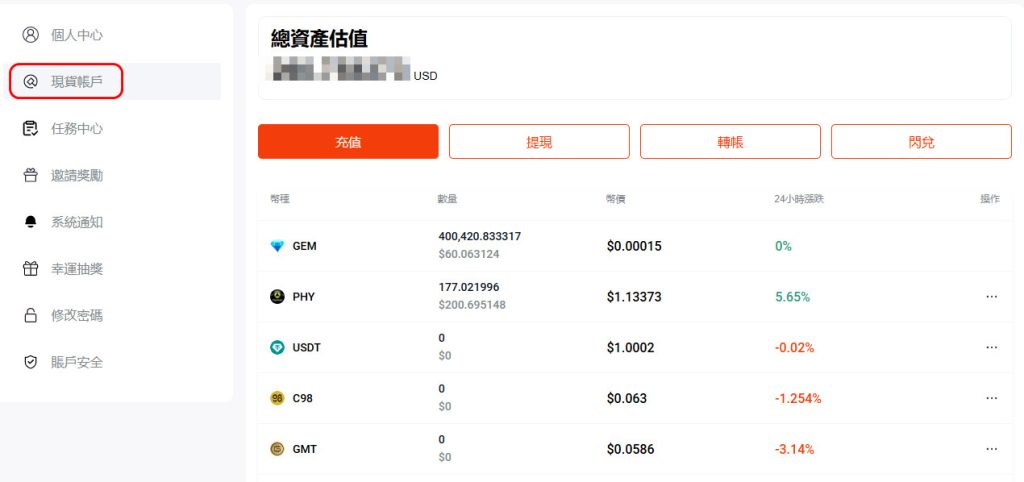Click GEM price $0.00015
Viewport: 1024px width, 482px height.
tap(634, 246)
